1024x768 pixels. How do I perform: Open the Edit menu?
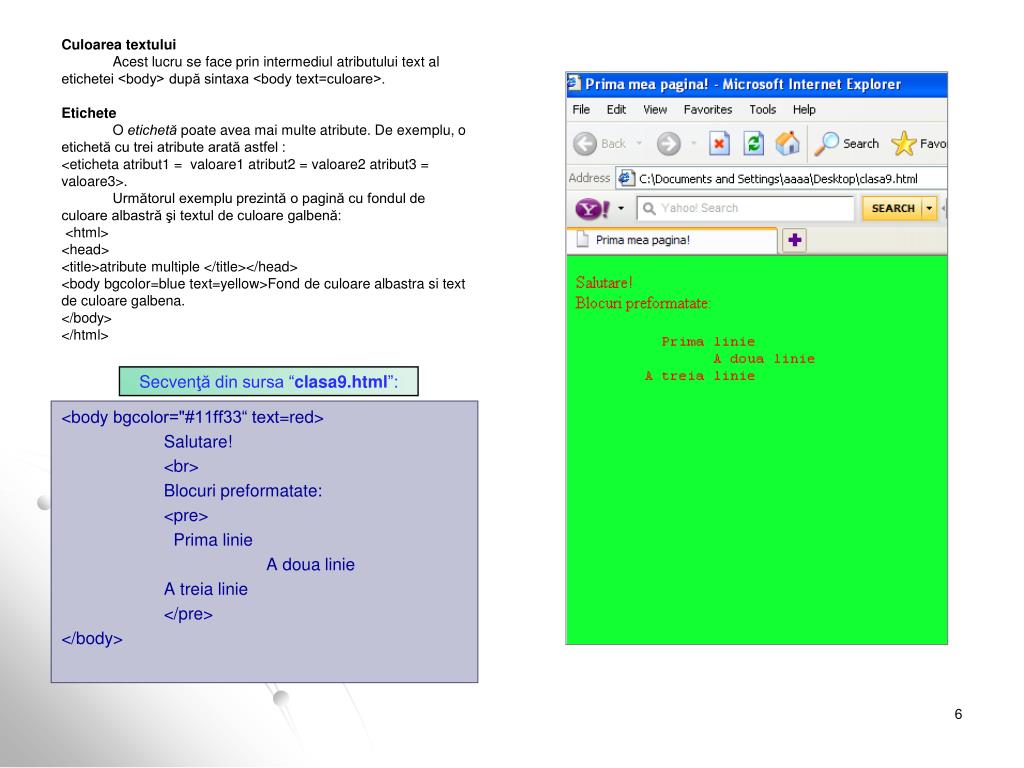point(616,110)
